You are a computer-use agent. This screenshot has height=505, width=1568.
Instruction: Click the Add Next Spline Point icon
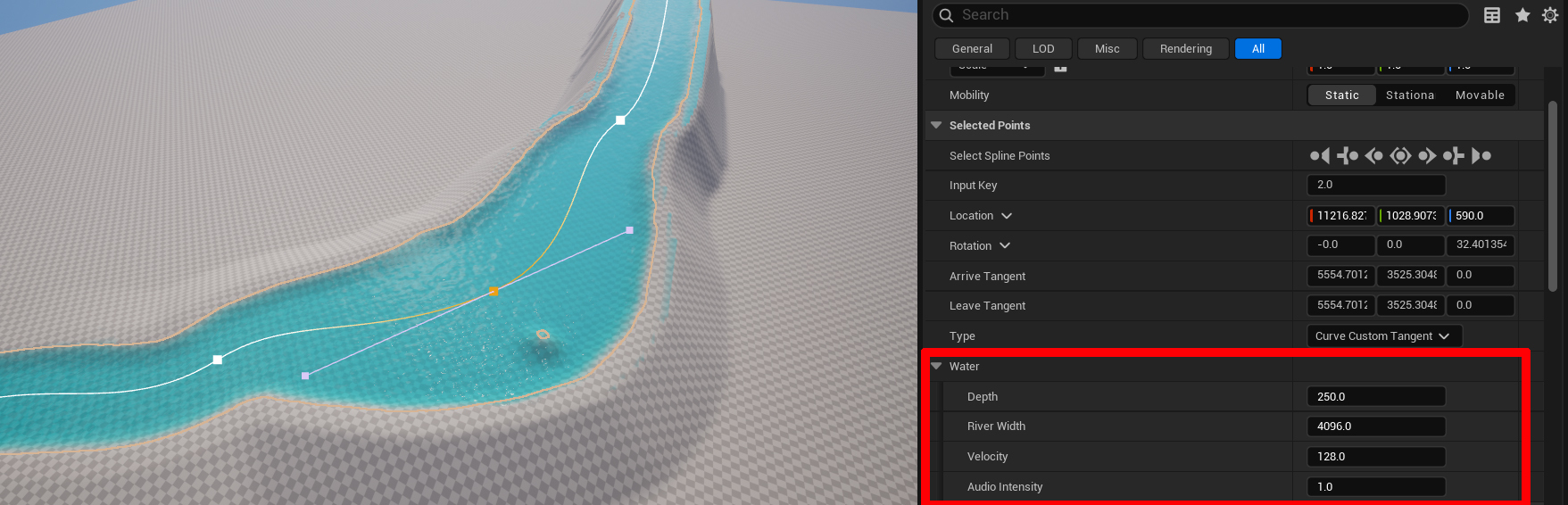(1454, 156)
